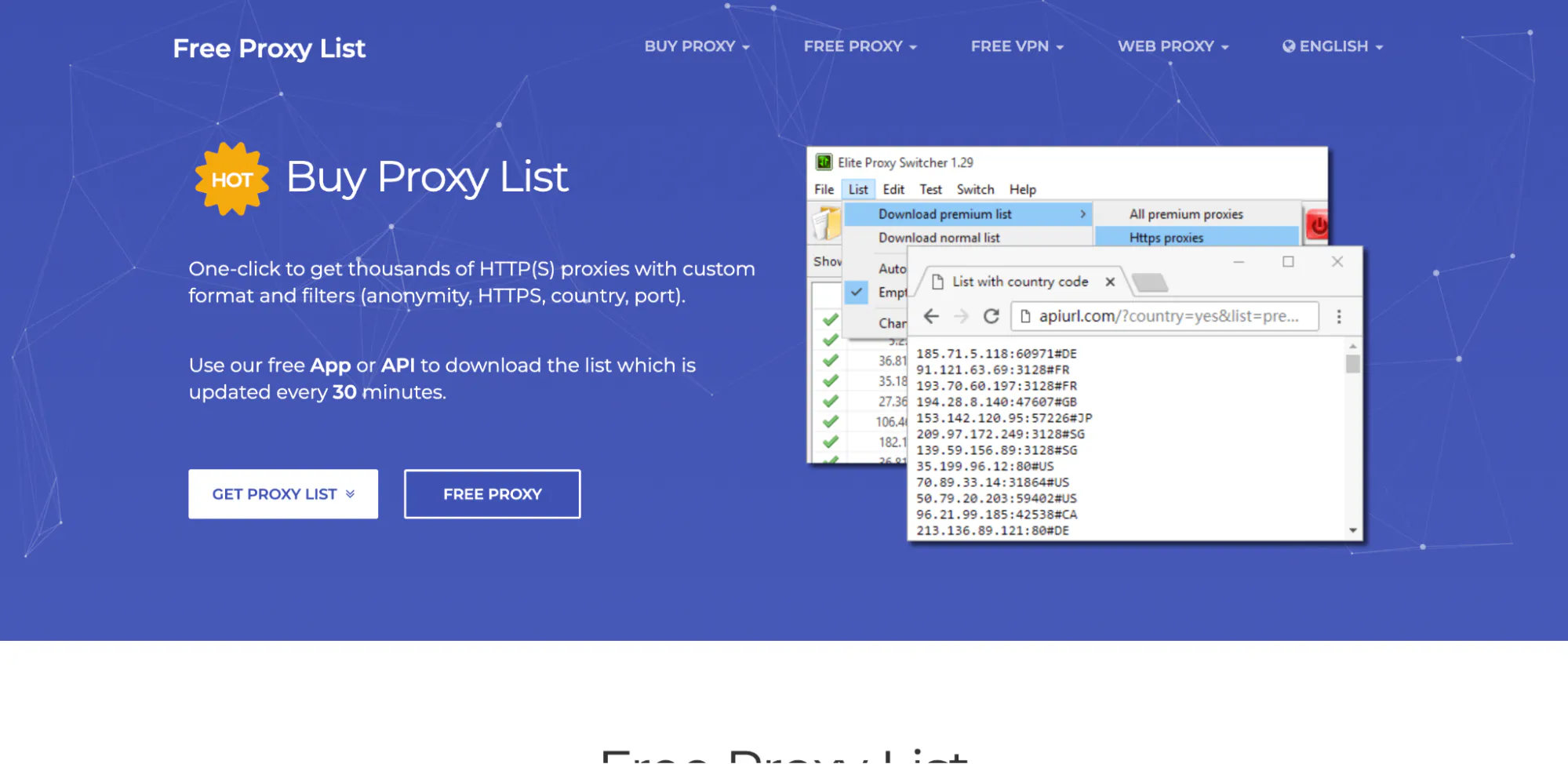The width and height of the screenshot is (1568, 764).
Task: Click proxy entry 35.199.96.12:80#US
Action: [984, 467]
